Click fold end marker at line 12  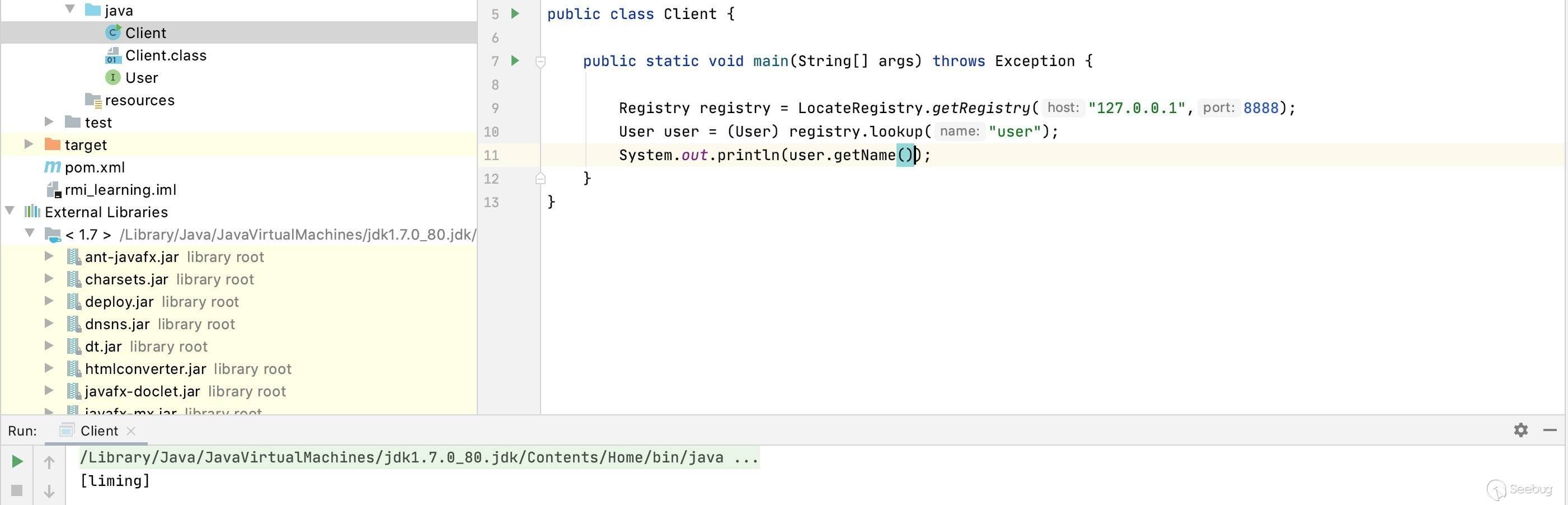[x=540, y=179]
